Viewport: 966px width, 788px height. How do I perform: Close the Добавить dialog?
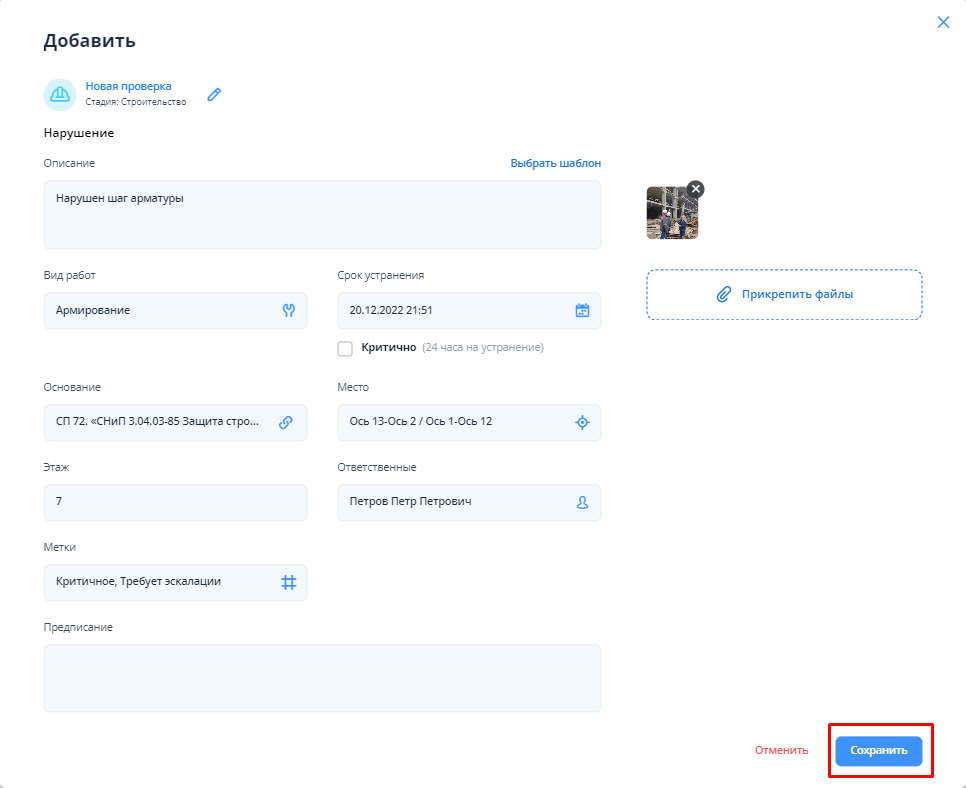[943, 22]
